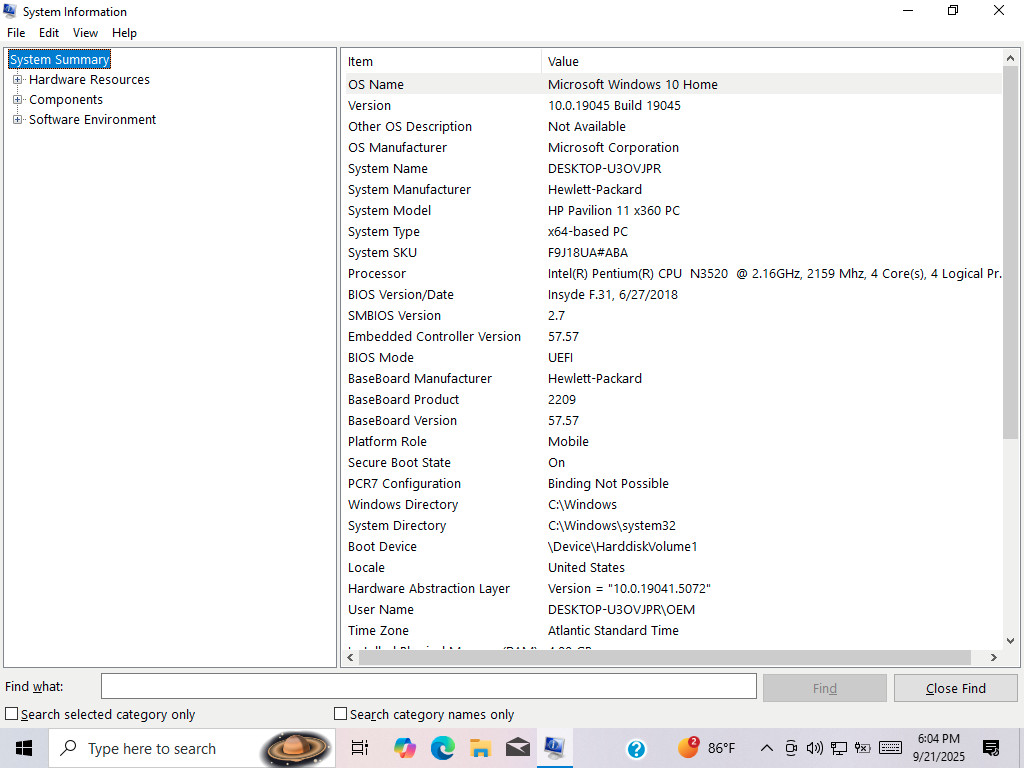Open the taskbar clock showing 6:04 PM
Screen dimensions: 1024x768
tap(938, 748)
